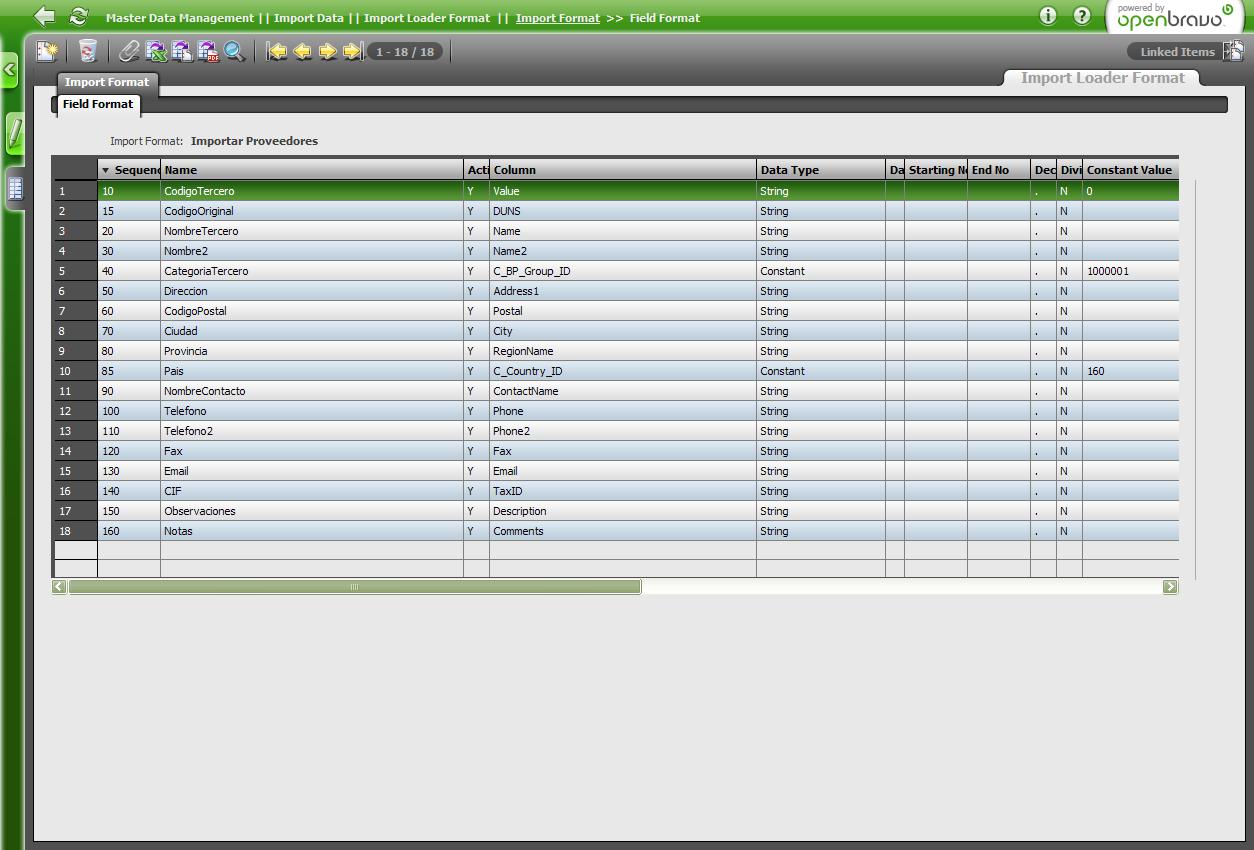The width and height of the screenshot is (1254, 850).
Task: Click the C_BP_Group_ID column cell
Action: pyautogui.click(x=623, y=271)
